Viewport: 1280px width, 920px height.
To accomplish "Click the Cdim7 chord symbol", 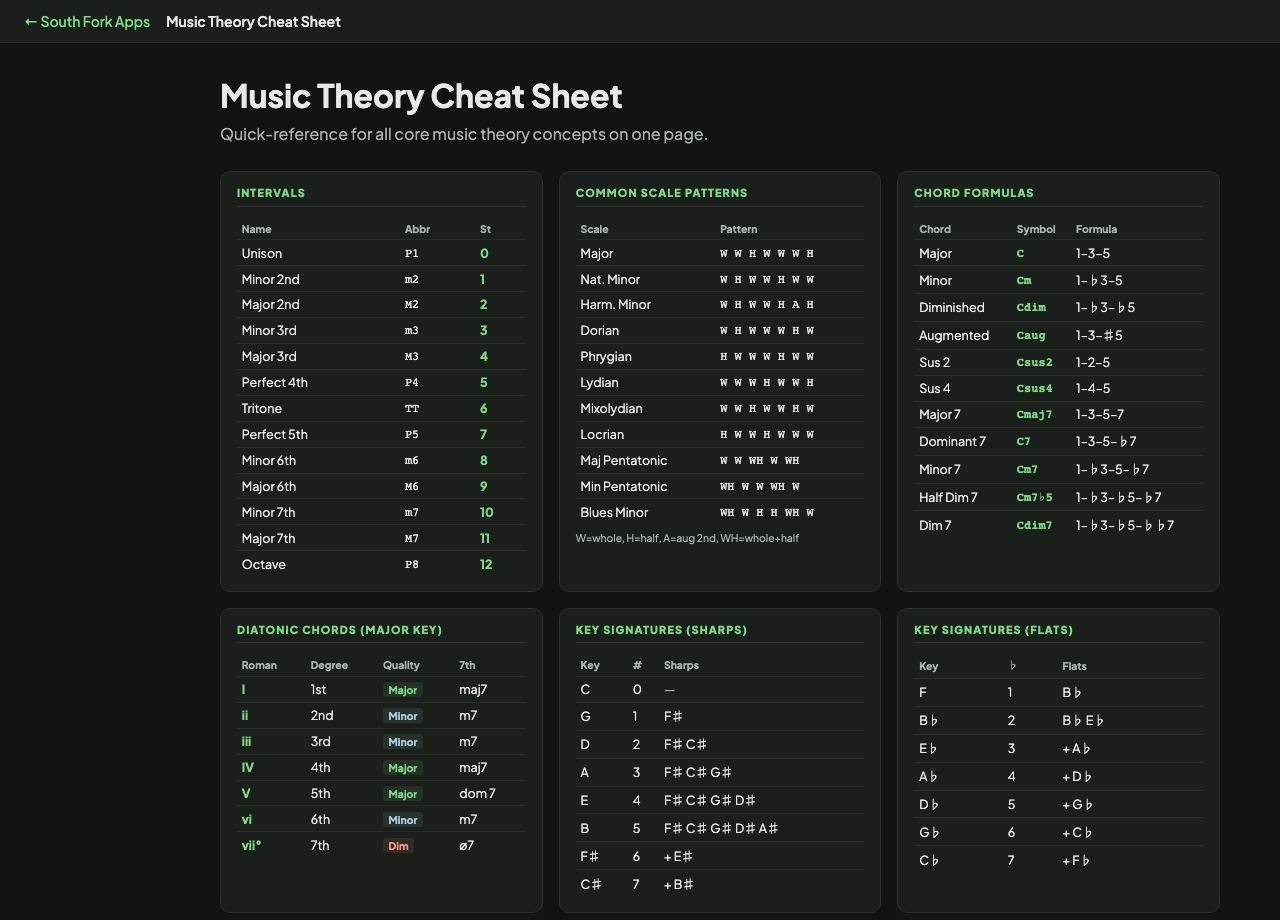I will (x=1034, y=525).
